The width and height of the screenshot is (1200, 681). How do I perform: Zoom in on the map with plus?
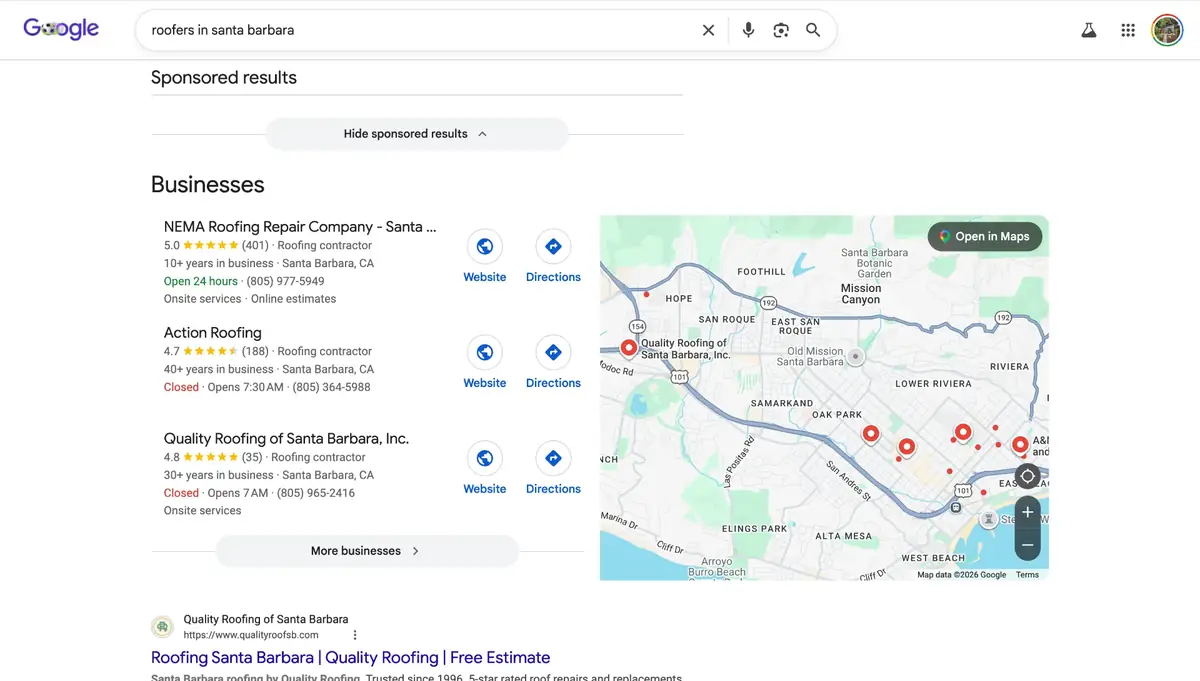(x=1027, y=512)
